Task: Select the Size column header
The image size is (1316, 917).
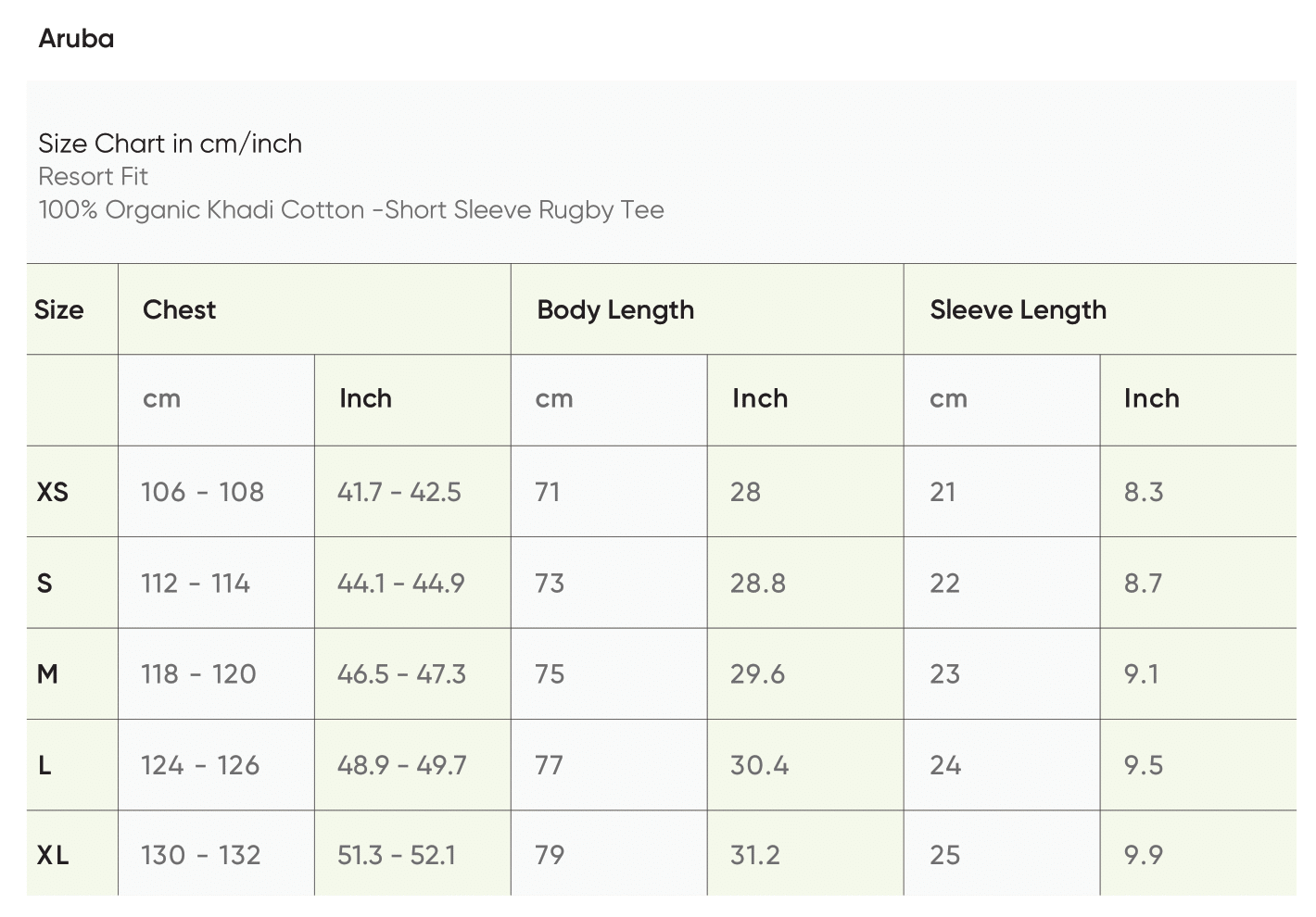Action: click(x=58, y=309)
